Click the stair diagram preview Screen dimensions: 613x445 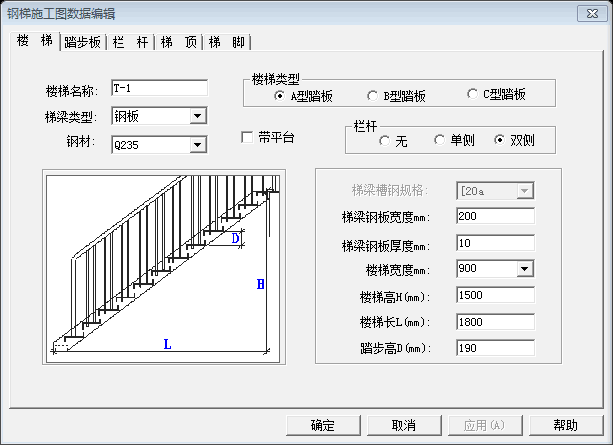(163, 269)
